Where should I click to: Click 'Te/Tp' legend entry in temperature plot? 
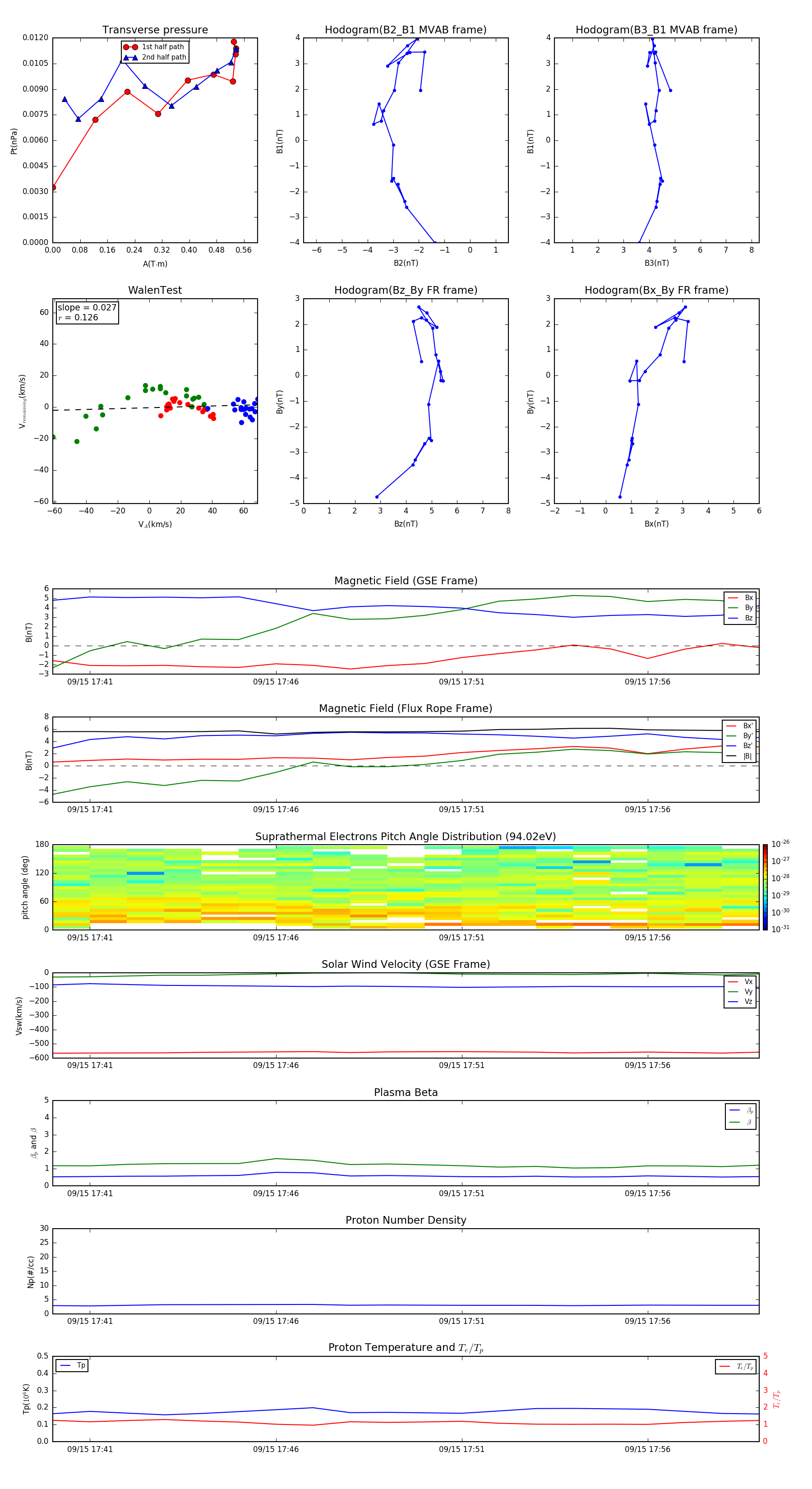click(x=736, y=1366)
